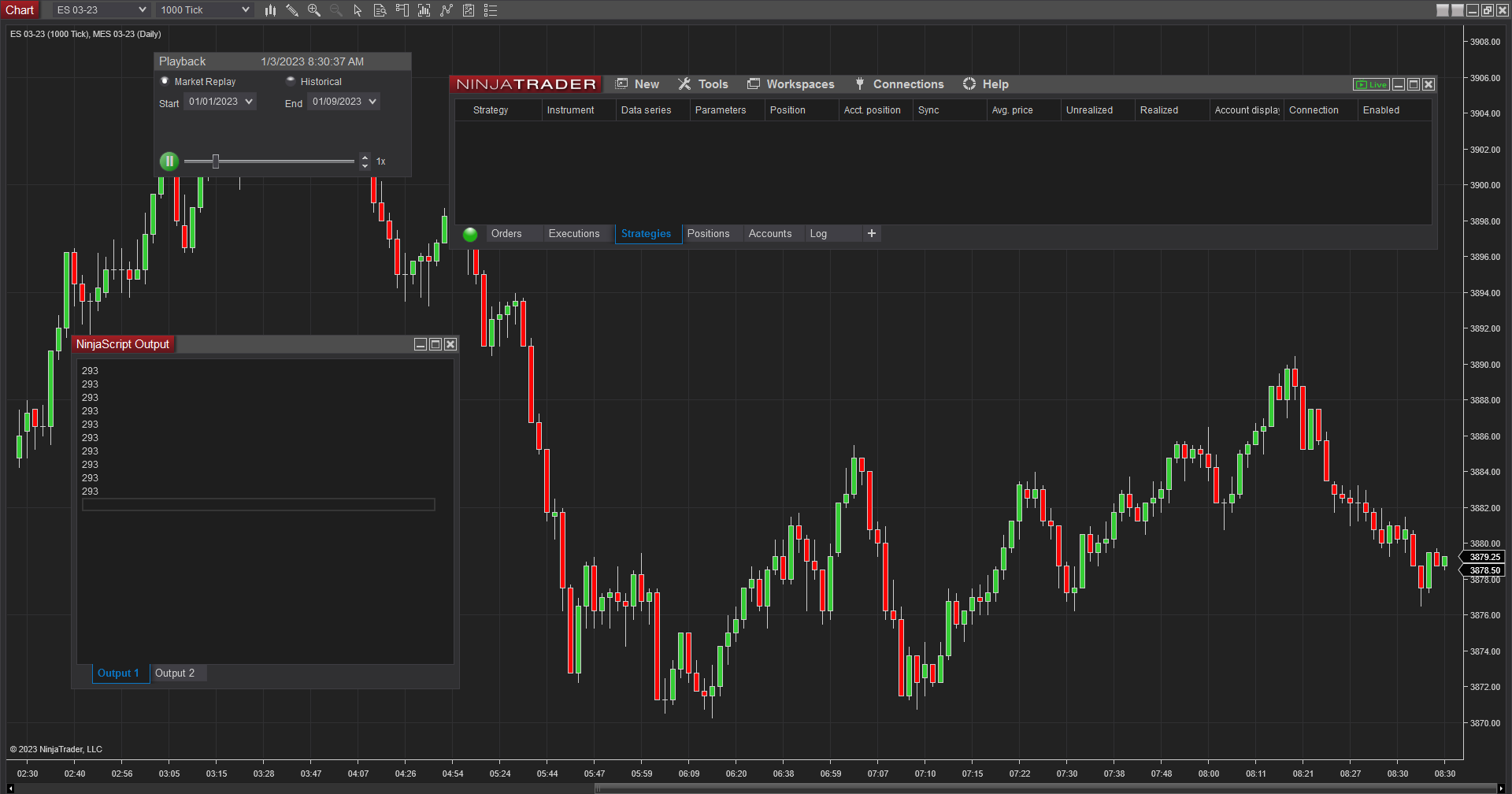Open the Strategies icon in chart toolbar
Image resolution: width=1512 pixels, height=794 pixels.
(x=447, y=10)
